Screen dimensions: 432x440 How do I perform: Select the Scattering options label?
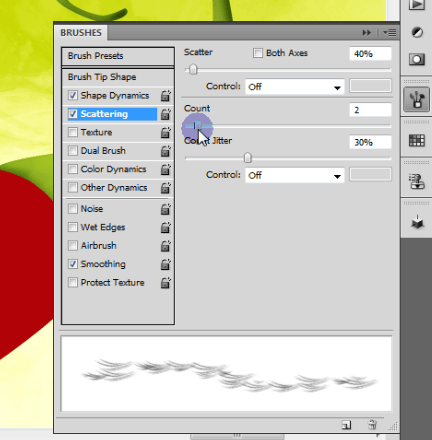(x=104, y=114)
